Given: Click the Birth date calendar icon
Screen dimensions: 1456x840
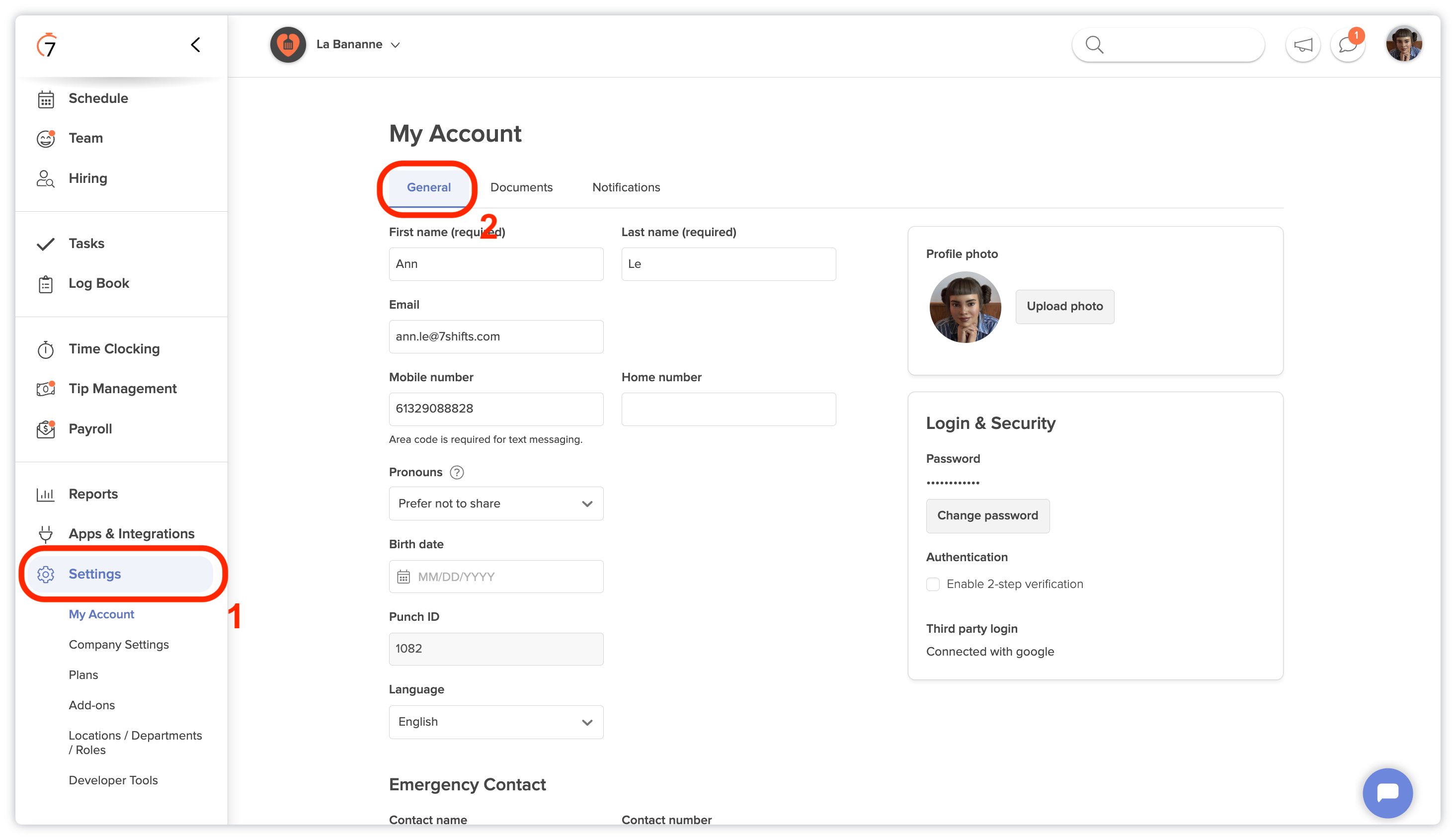Looking at the screenshot, I should pyautogui.click(x=404, y=577).
